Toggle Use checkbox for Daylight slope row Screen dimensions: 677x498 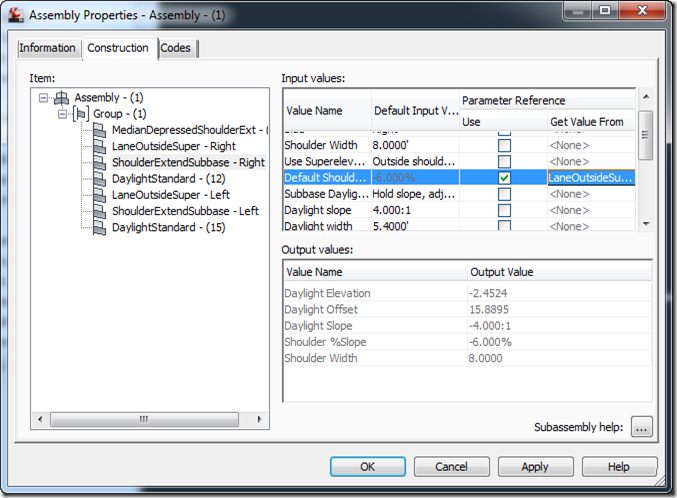[504, 210]
